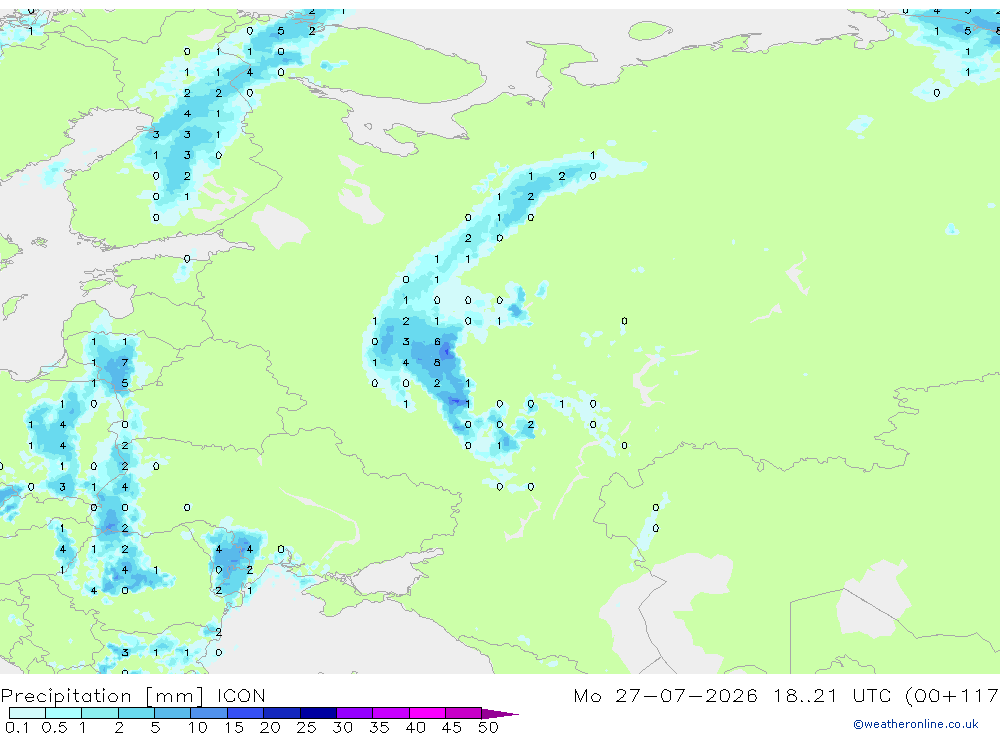The height and width of the screenshot is (733, 1000).
Task: Click the "0.5" legend scale label
Action: click(x=54, y=727)
